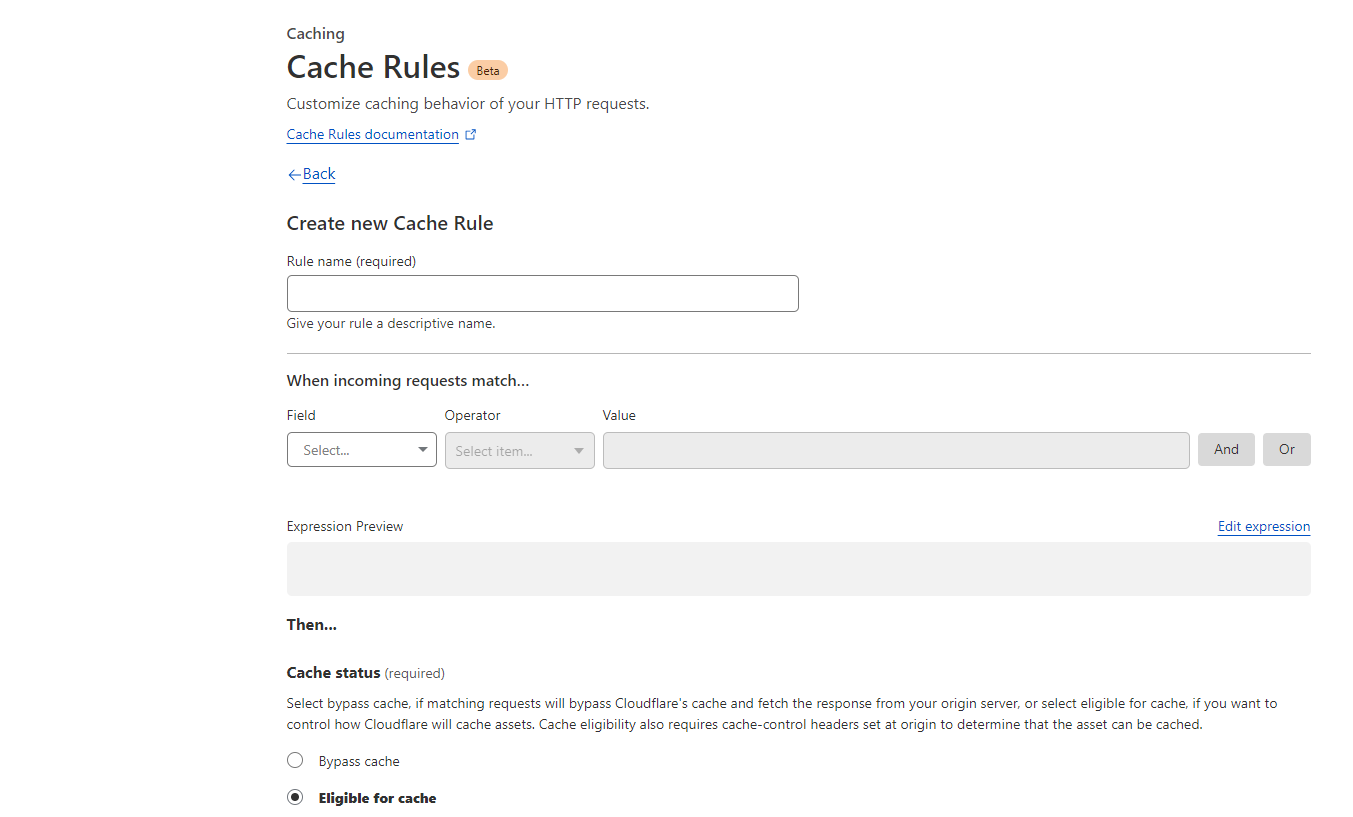
Task: Open the Cache Rules documentation
Action: coord(371,133)
